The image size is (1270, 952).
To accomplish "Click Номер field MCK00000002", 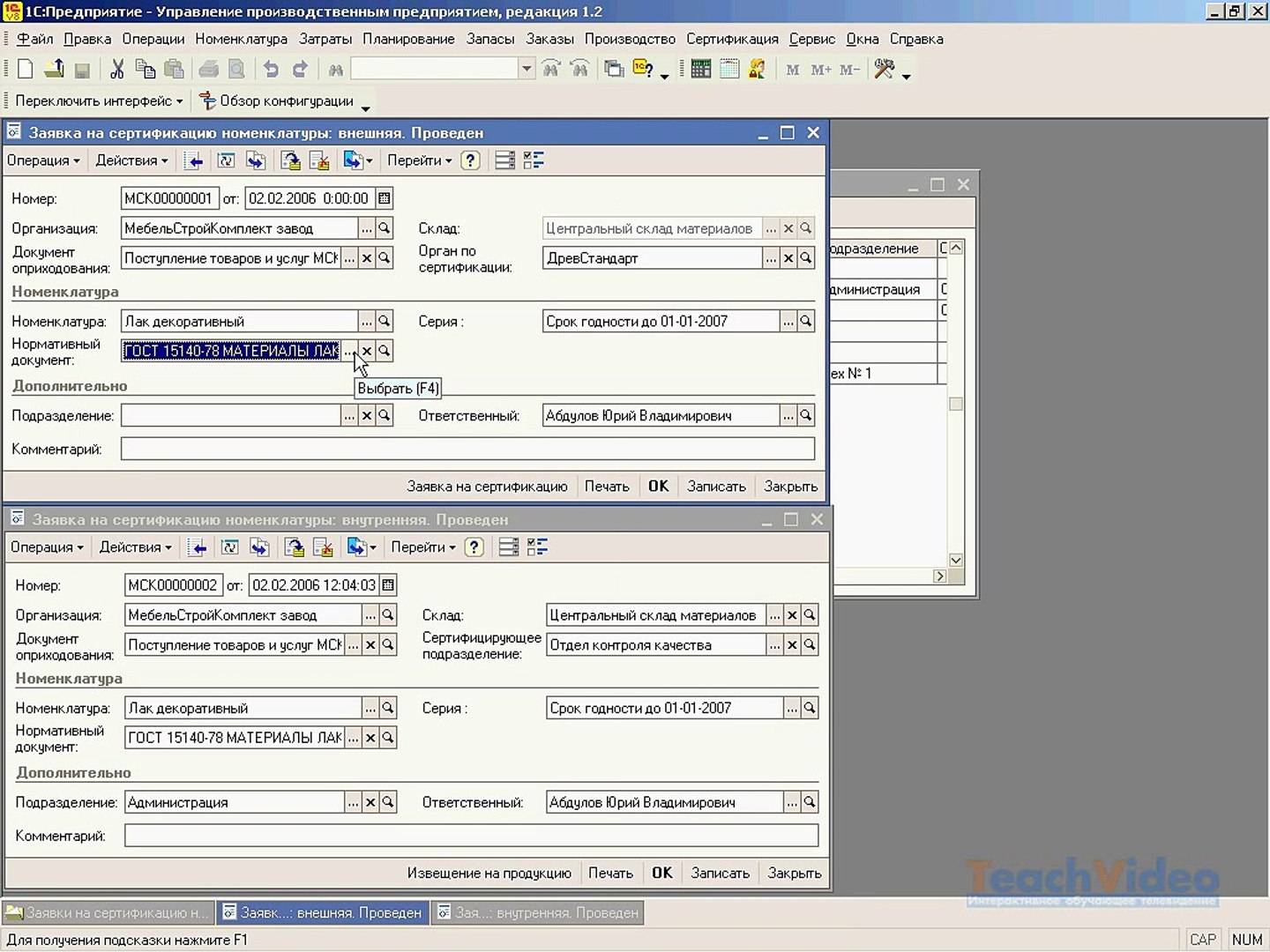I will pyautogui.click(x=173, y=585).
